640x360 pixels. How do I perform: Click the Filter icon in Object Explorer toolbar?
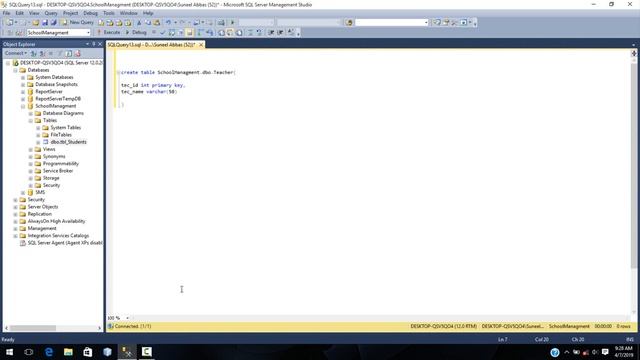(60, 53)
